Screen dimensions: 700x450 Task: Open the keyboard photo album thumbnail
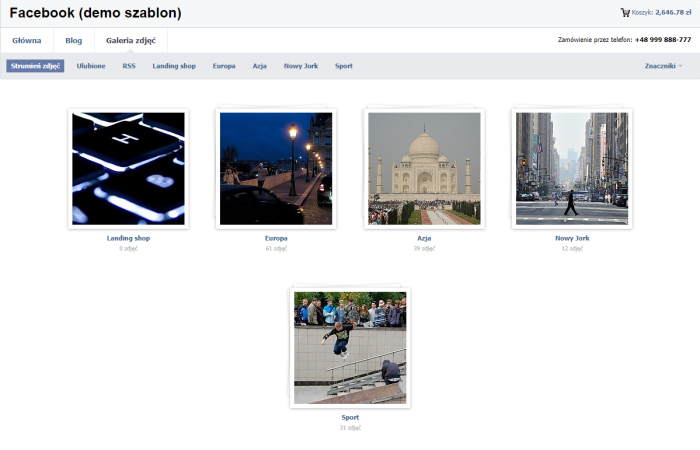(x=128, y=168)
